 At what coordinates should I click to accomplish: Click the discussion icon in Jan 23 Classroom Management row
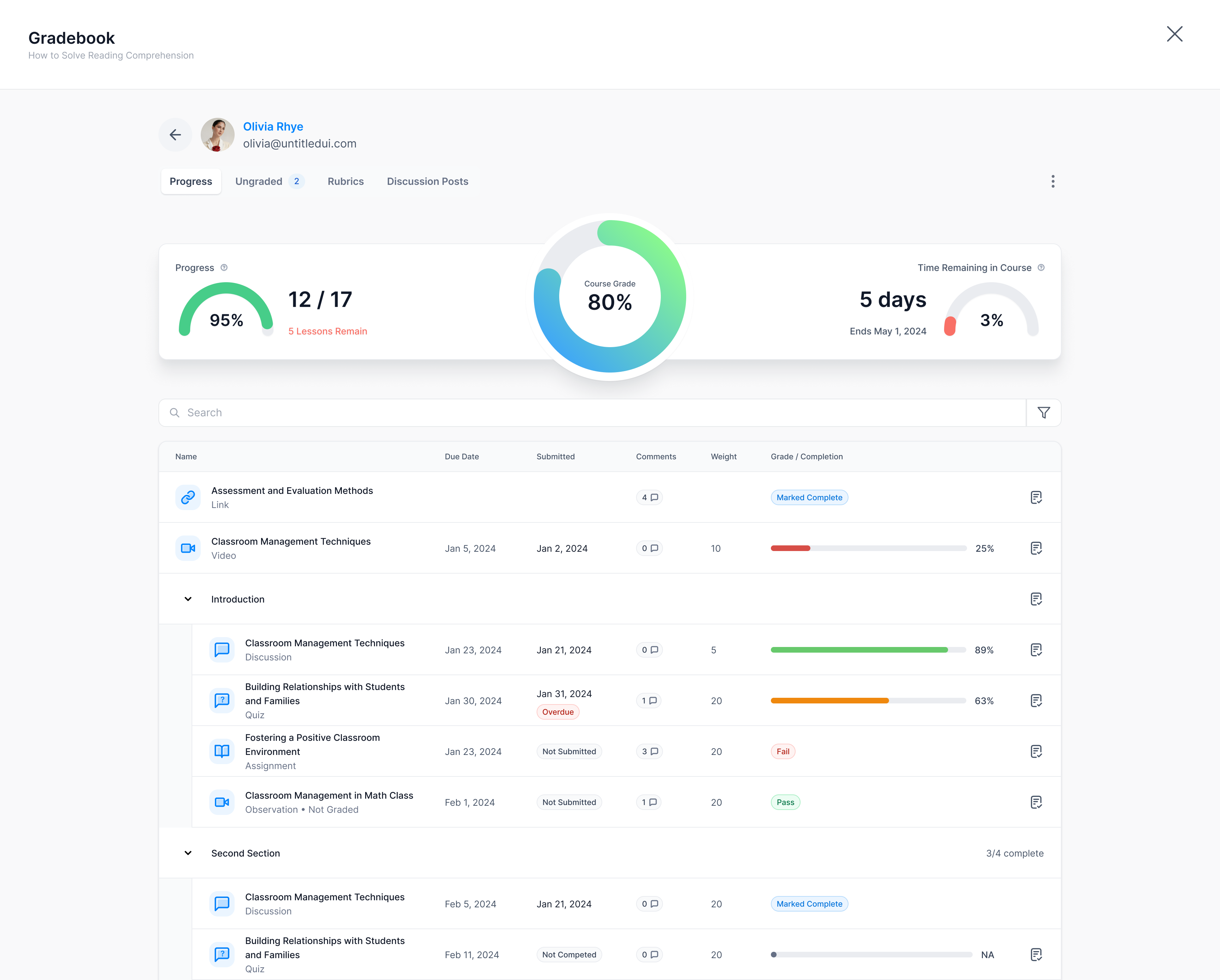pyautogui.click(x=222, y=649)
